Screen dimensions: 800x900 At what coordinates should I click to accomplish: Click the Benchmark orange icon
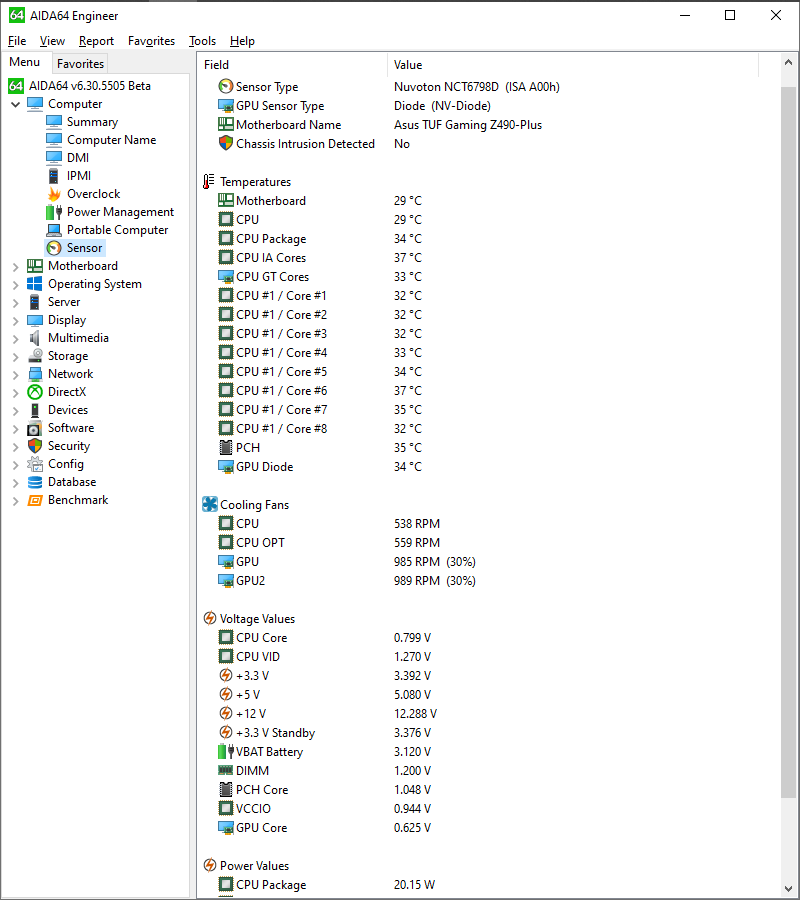[x=35, y=500]
